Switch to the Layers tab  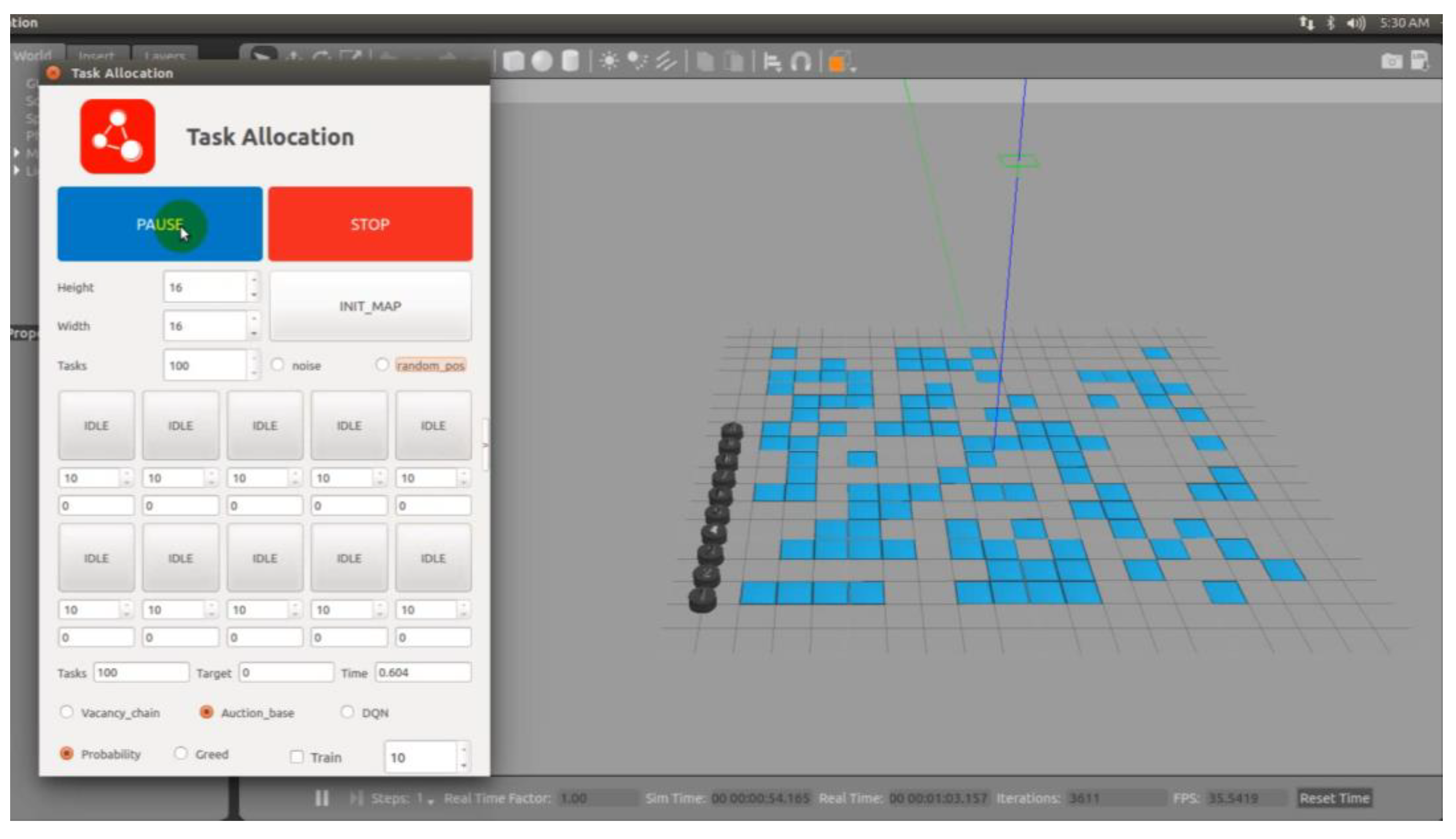pyautogui.click(x=165, y=56)
